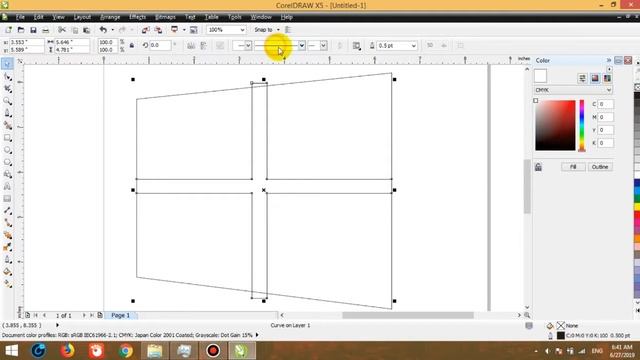640x360 pixels.
Task: Open the Bitmaps menu
Action: pos(165,17)
